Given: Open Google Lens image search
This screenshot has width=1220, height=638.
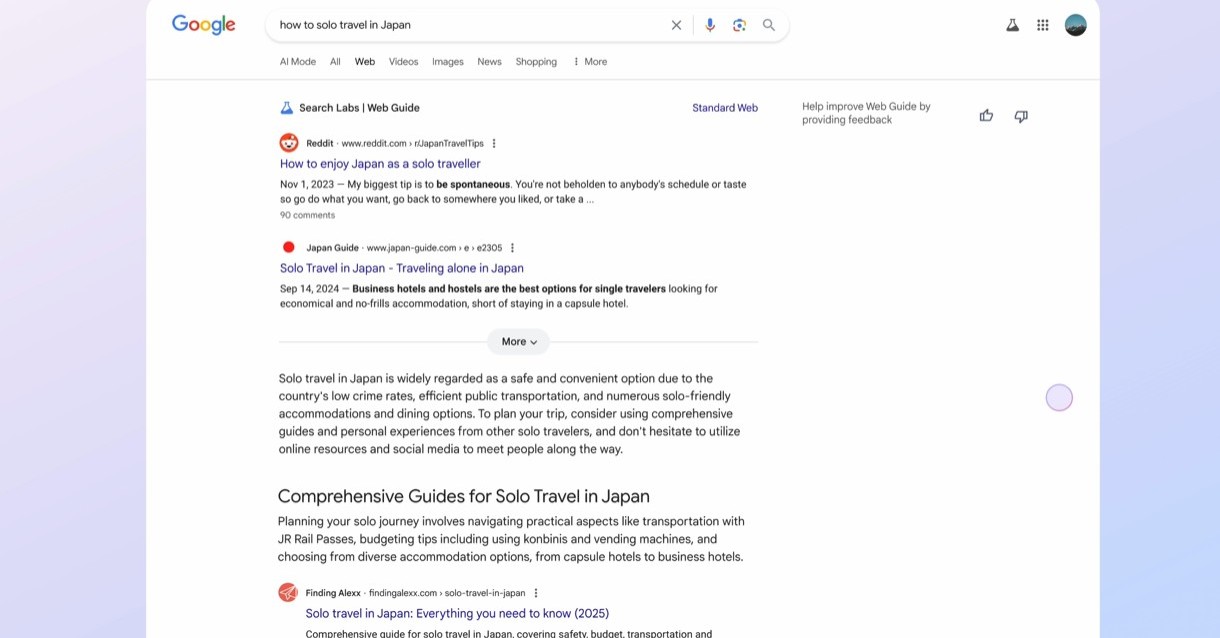Looking at the screenshot, I should point(739,25).
